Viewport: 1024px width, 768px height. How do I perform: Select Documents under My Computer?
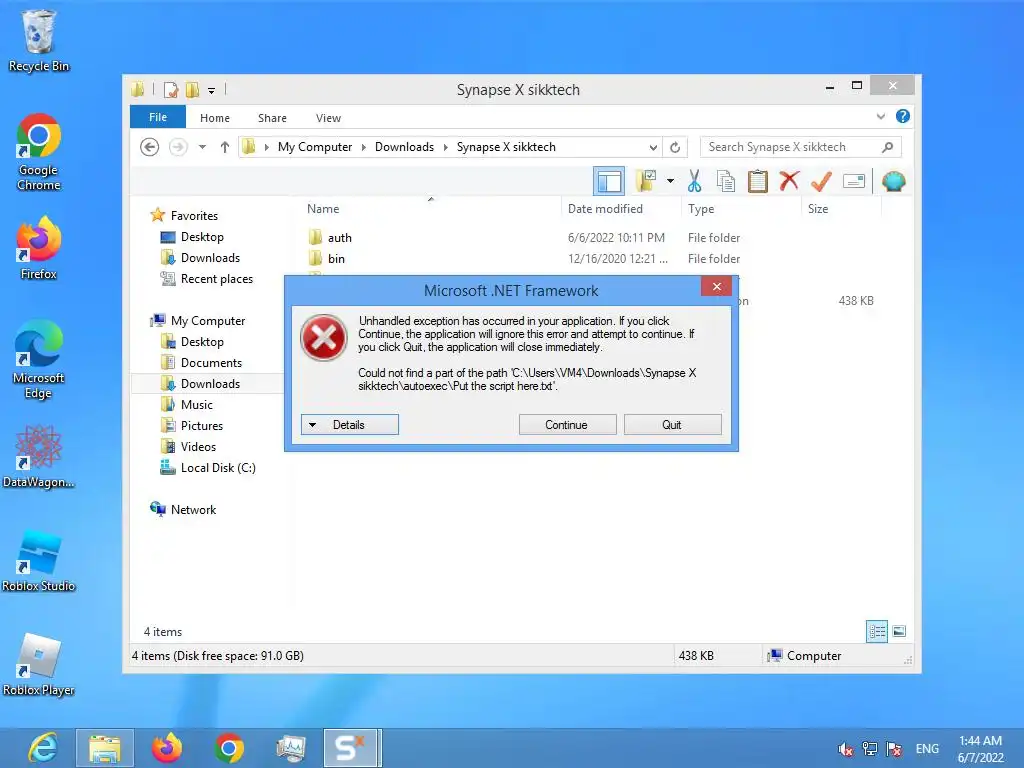[x=211, y=362]
